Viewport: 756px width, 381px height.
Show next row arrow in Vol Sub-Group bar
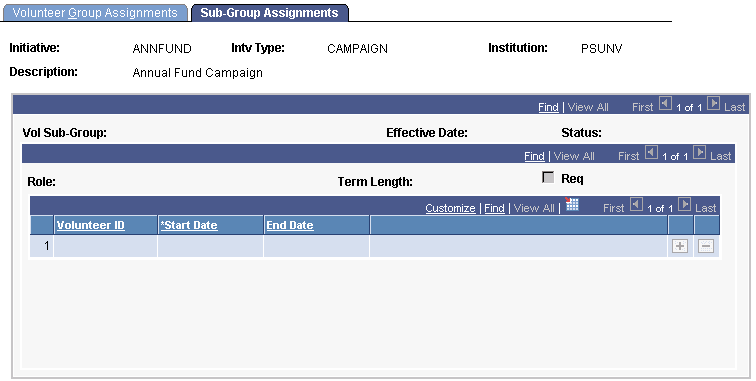coord(714,103)
